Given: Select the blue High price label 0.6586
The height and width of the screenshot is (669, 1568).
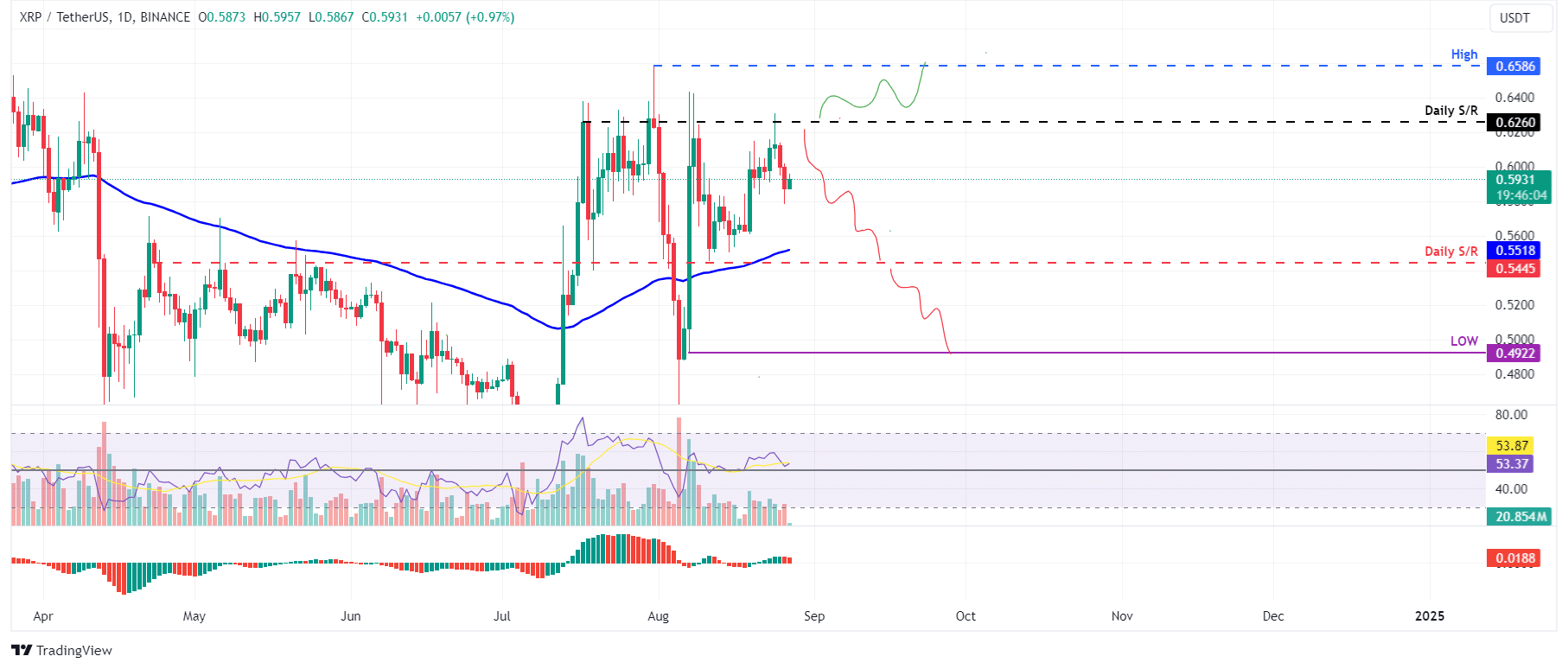Looking at the screenshot, I should click(x=1513, y=67).
